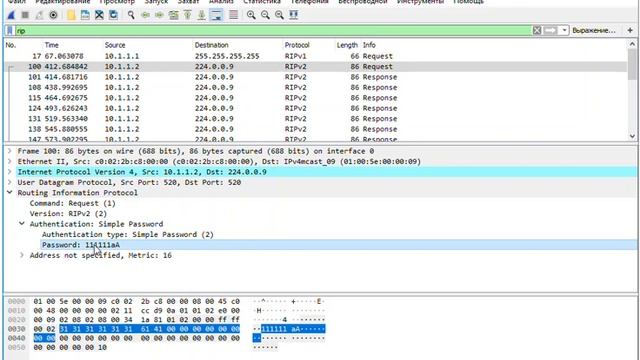Open capture options dialog

pyautogui.click(x=53, y=15)
